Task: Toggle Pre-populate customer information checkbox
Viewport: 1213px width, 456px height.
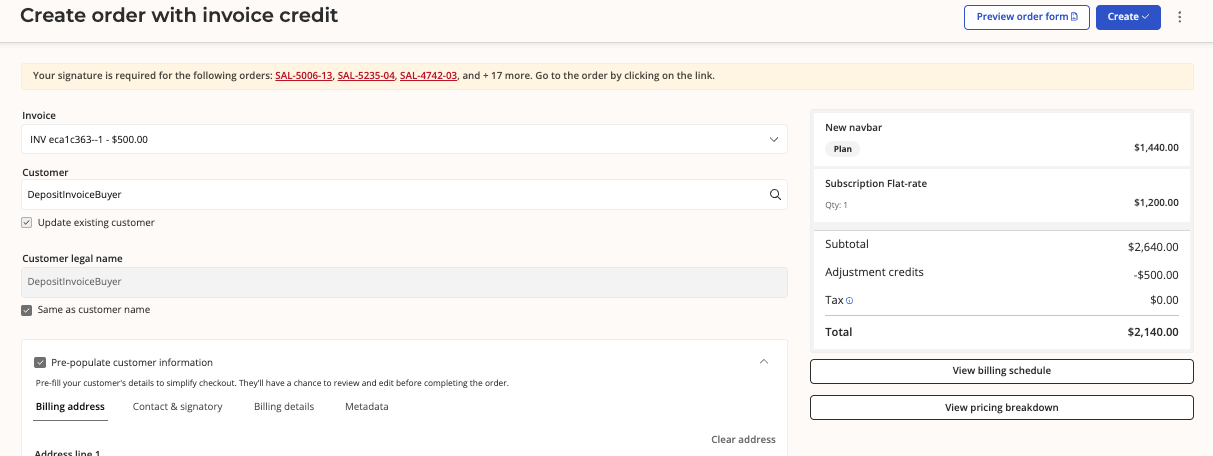Action: pos(40,362)
